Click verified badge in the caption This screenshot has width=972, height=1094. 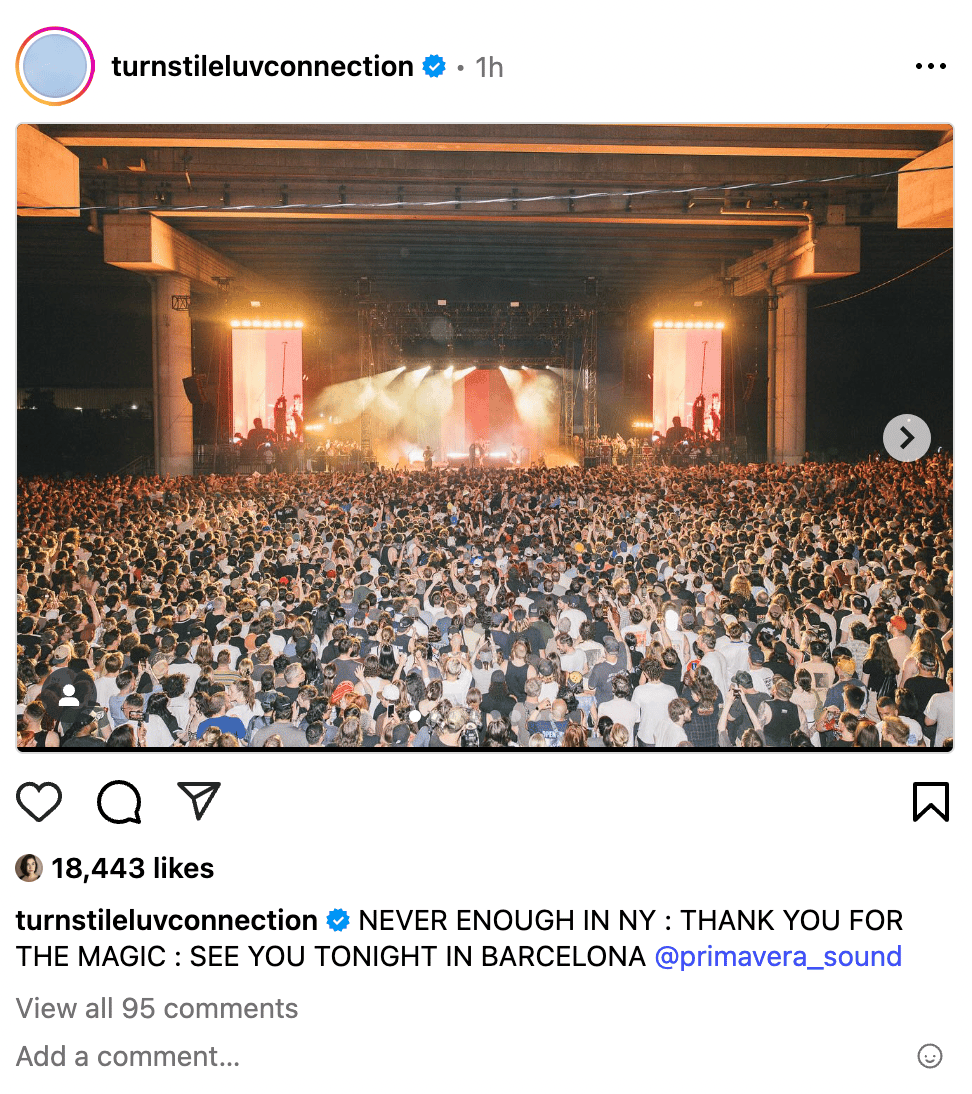click(x=338, y=920)
